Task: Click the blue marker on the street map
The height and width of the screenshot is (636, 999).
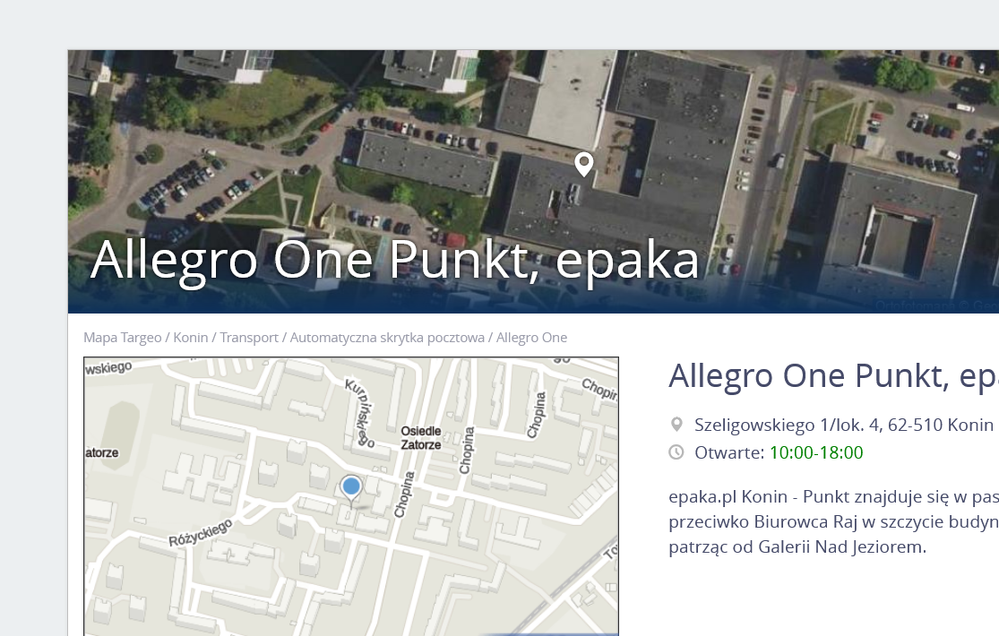Action: coord(351,487)
